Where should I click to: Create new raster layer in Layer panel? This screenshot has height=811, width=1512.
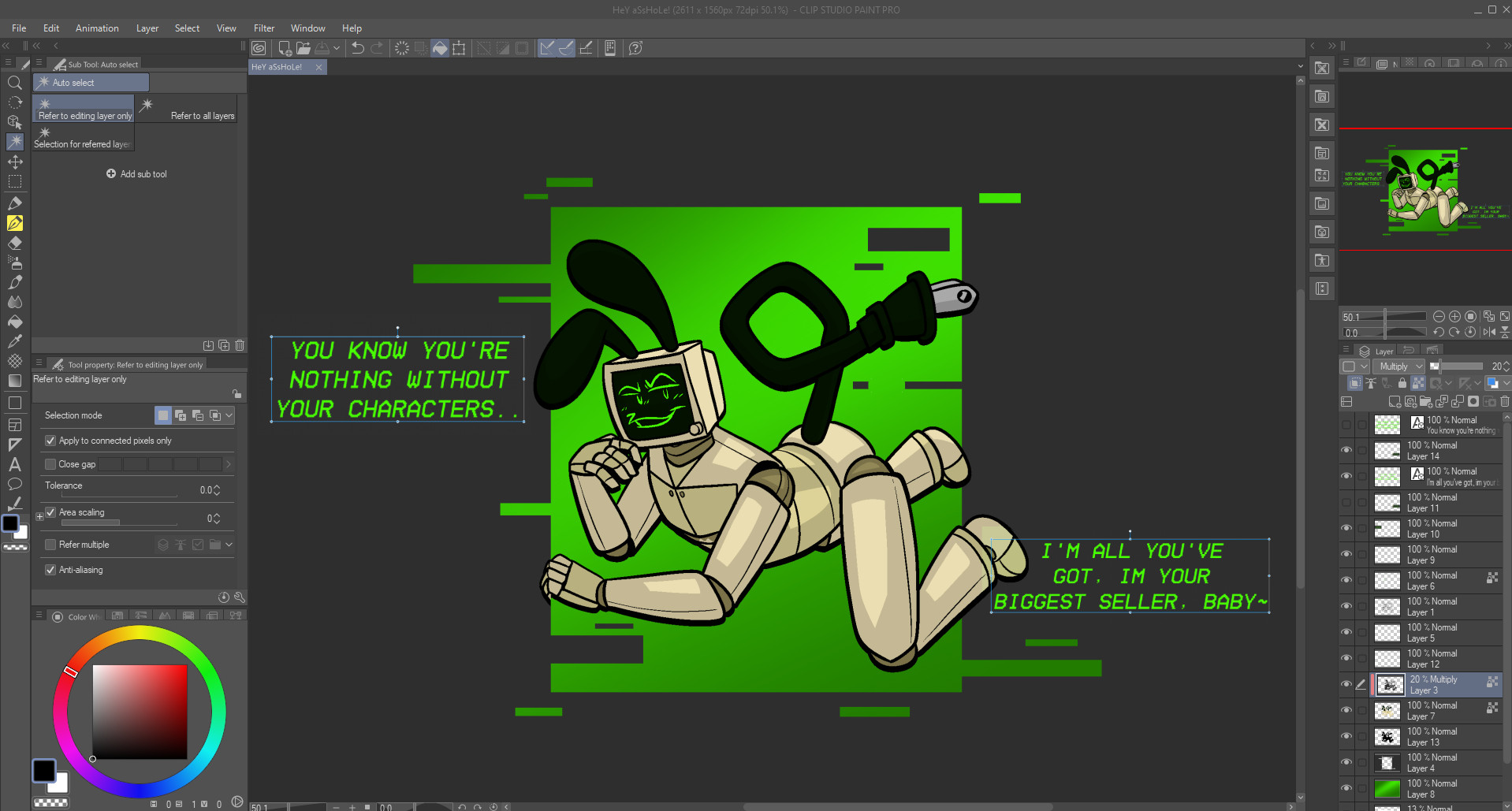pos(1394,402)
